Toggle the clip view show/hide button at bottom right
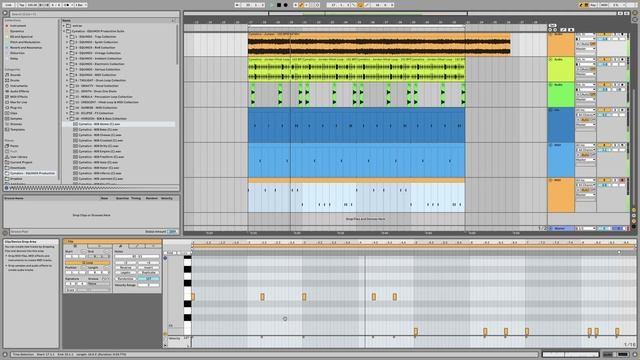The image size is (640, 360). [x=635, y=354]
